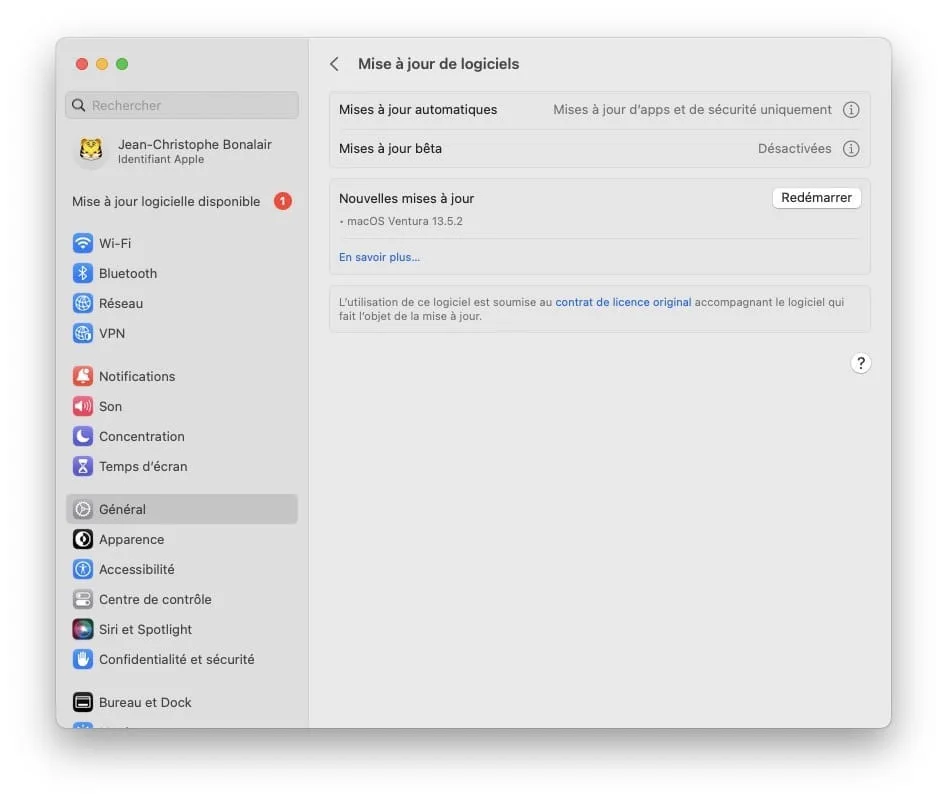The height and width of the screenshot is (802, 947).
Task: Follow the En savoir plus link
Action: (x=379, y=257)
